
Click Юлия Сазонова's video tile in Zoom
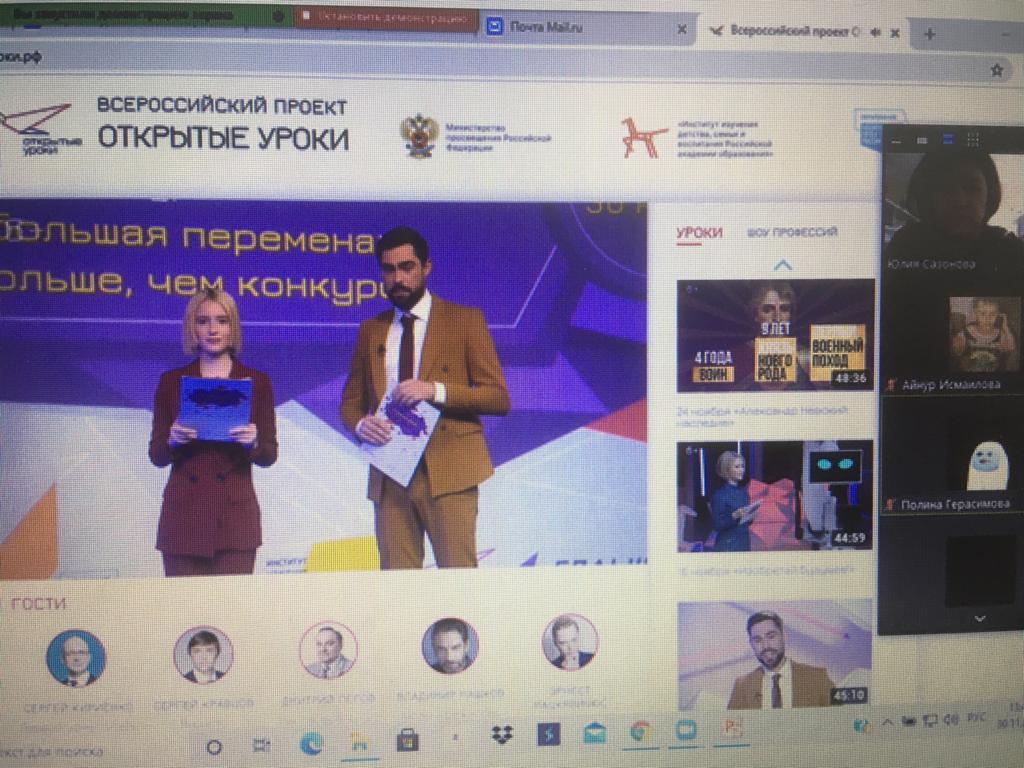pos(952,213)
